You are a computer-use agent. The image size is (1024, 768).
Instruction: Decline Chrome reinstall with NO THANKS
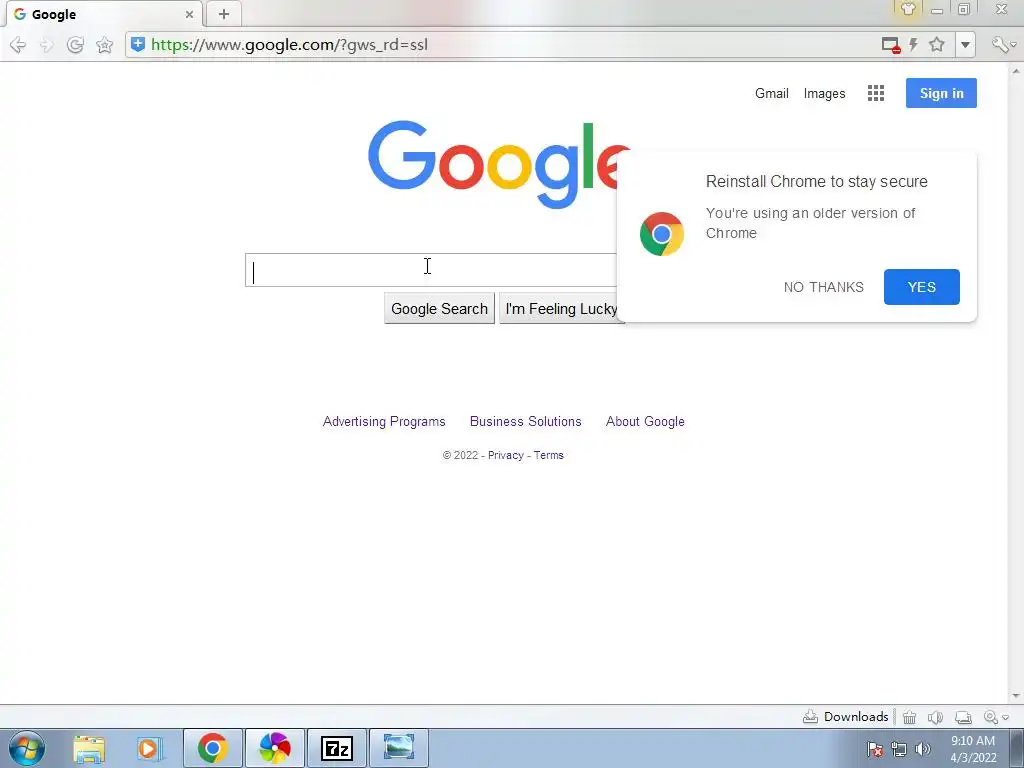click(824, 287)
